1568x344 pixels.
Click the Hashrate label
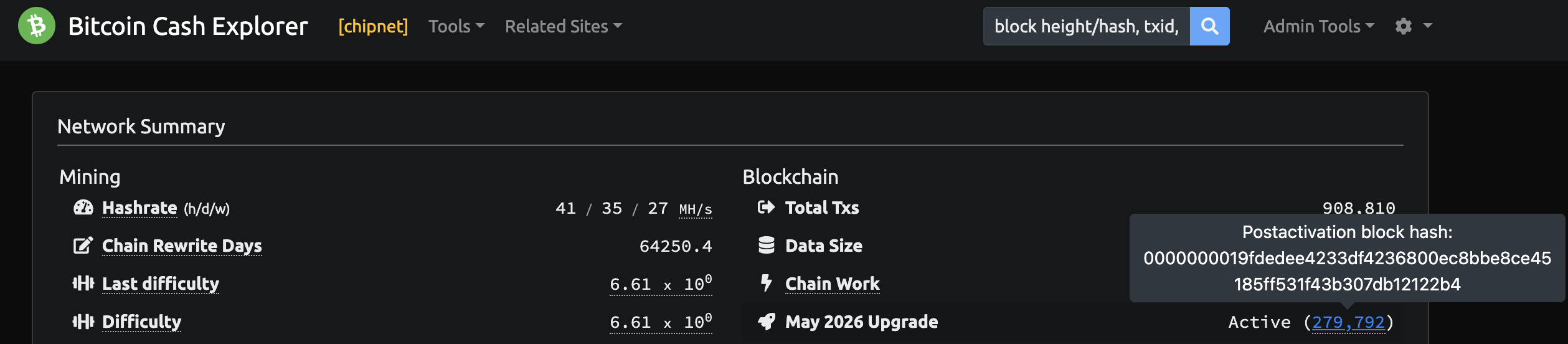139,208
